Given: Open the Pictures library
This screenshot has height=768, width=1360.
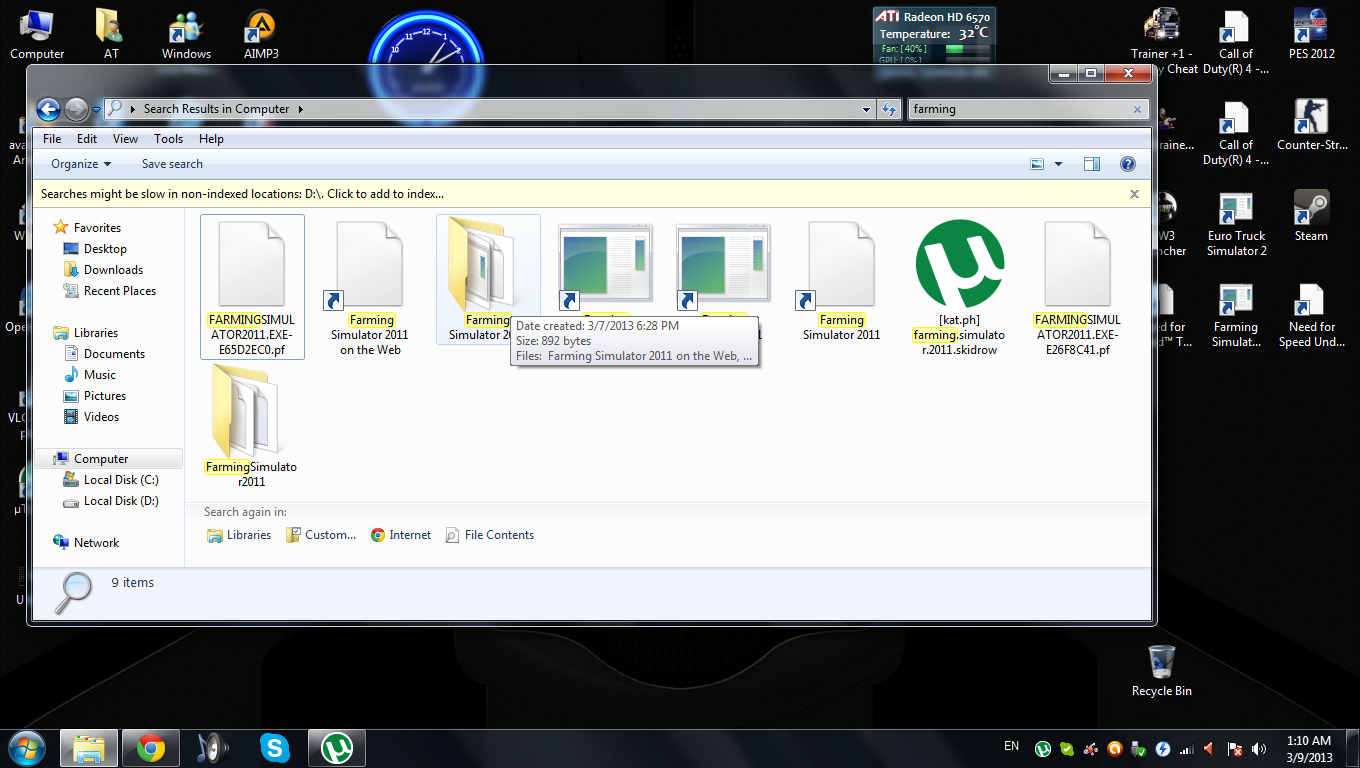Looking at the screenshot, I should (x=104, y=396).
